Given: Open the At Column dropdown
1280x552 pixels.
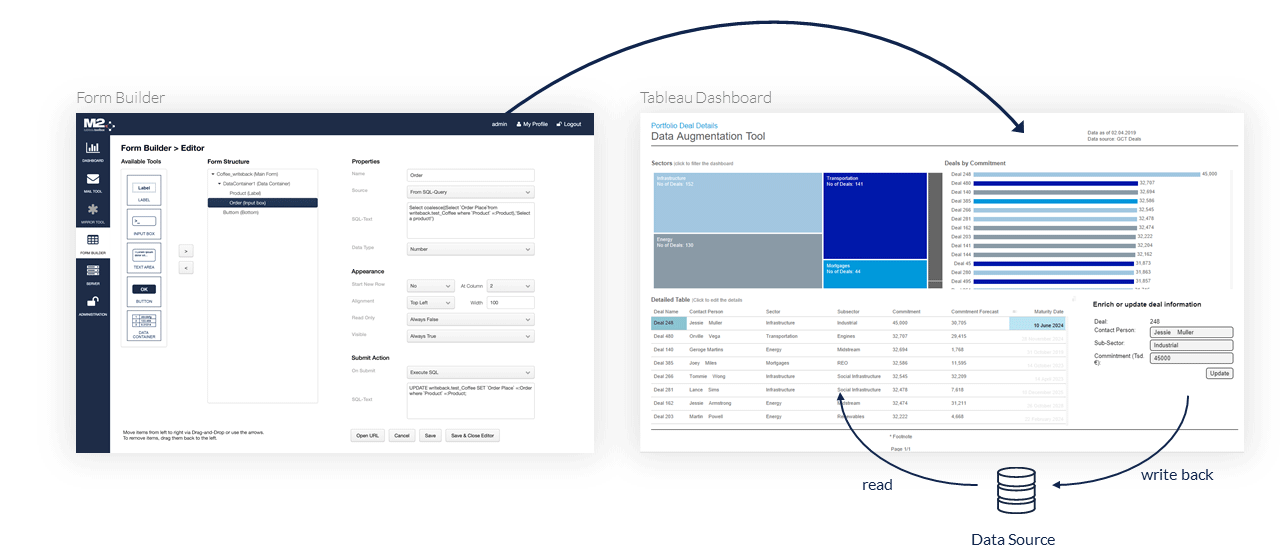Looking at the screenshot, I should pyautogui.click(x=511, y=286).
